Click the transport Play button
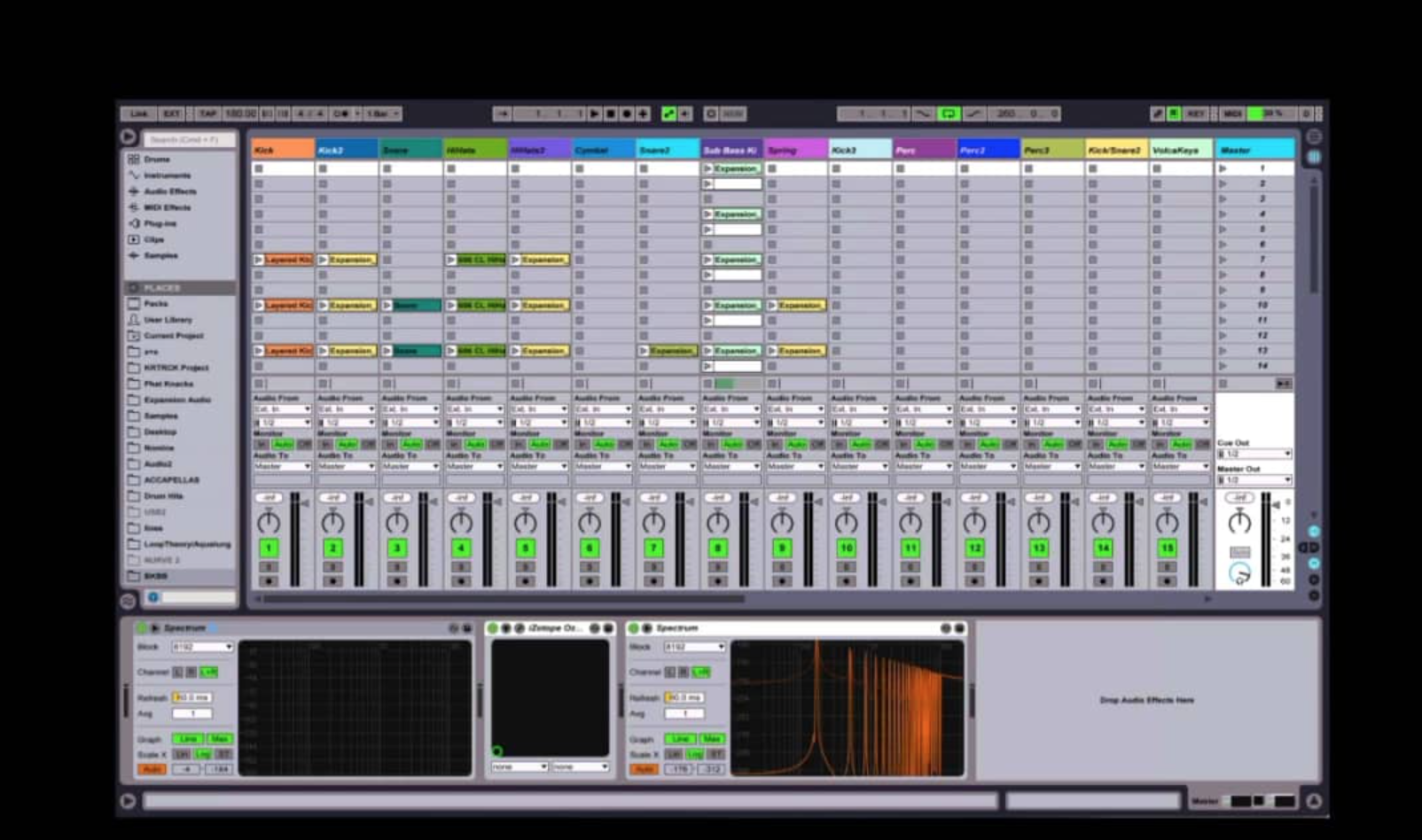This screenshot has height=840, width=1422. [595, 113]
